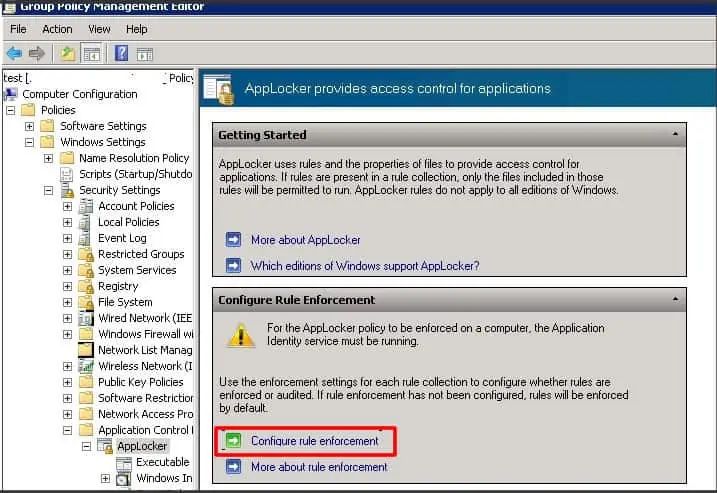Expand the Account Policies node

point(67,206)
